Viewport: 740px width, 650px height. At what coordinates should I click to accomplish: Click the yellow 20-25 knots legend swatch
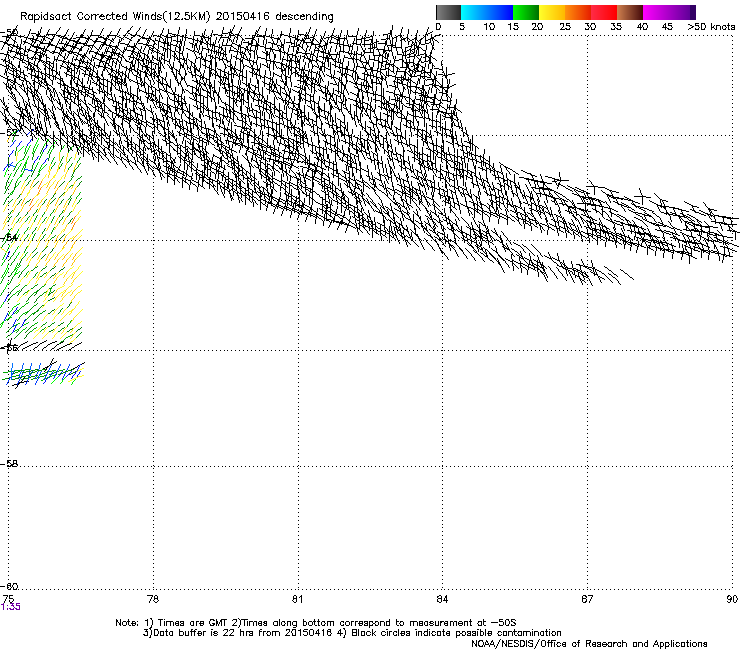tap(552, 12)
